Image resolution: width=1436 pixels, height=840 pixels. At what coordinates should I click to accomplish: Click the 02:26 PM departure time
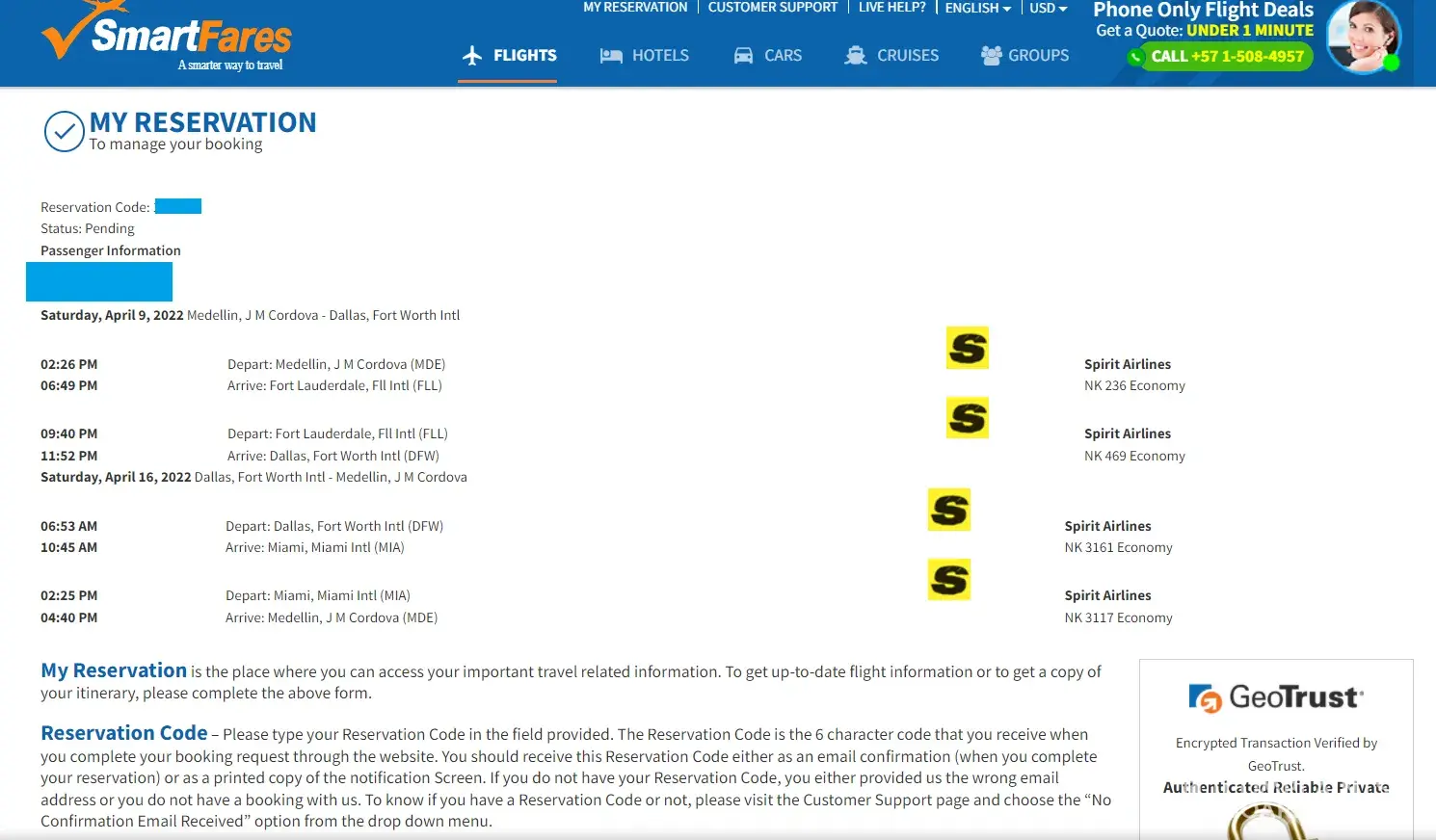coord(69,364)
